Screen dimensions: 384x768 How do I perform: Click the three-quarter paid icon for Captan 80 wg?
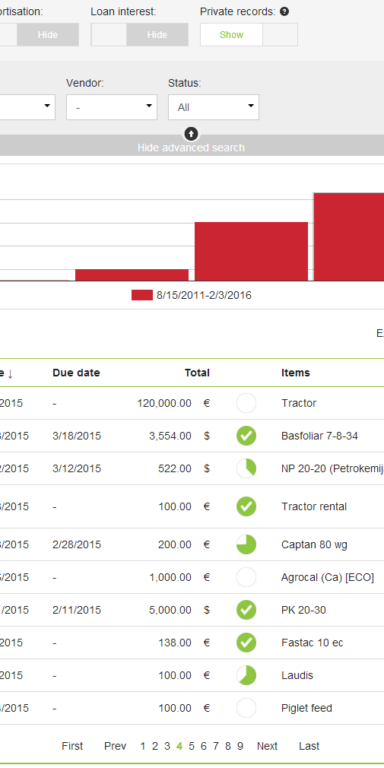coord(246,545)
